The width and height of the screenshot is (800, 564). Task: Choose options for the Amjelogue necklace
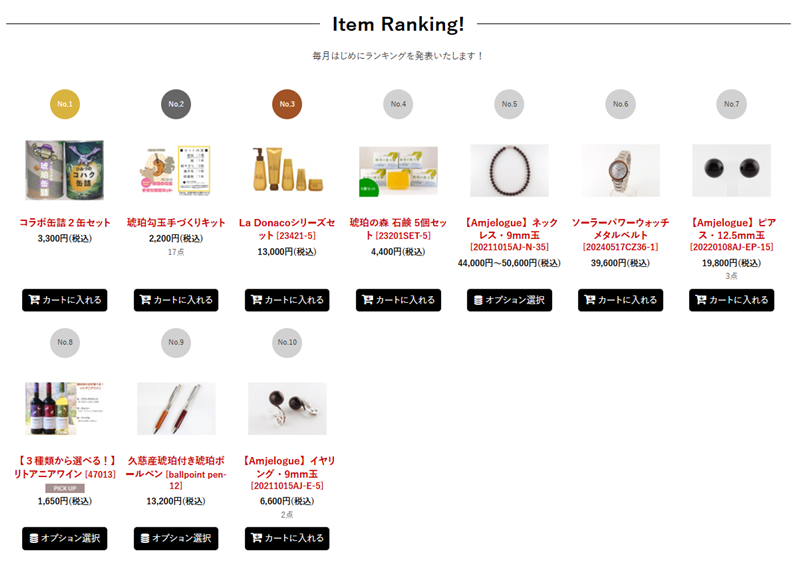[509, 300]
